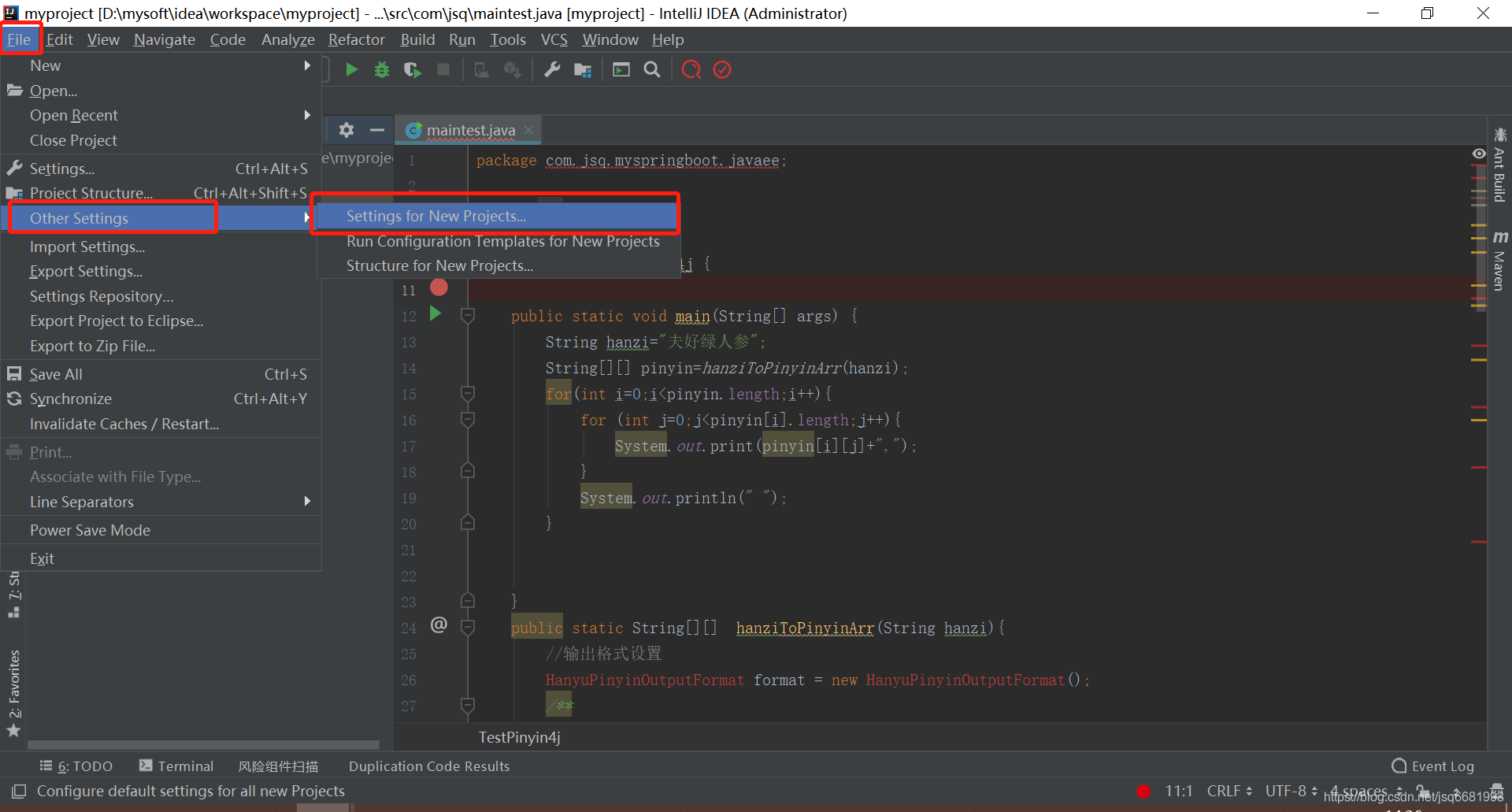Click the TestPinyin4j breadcrumb
Viewport: 1512px width, 812px height.
[519, 737]
